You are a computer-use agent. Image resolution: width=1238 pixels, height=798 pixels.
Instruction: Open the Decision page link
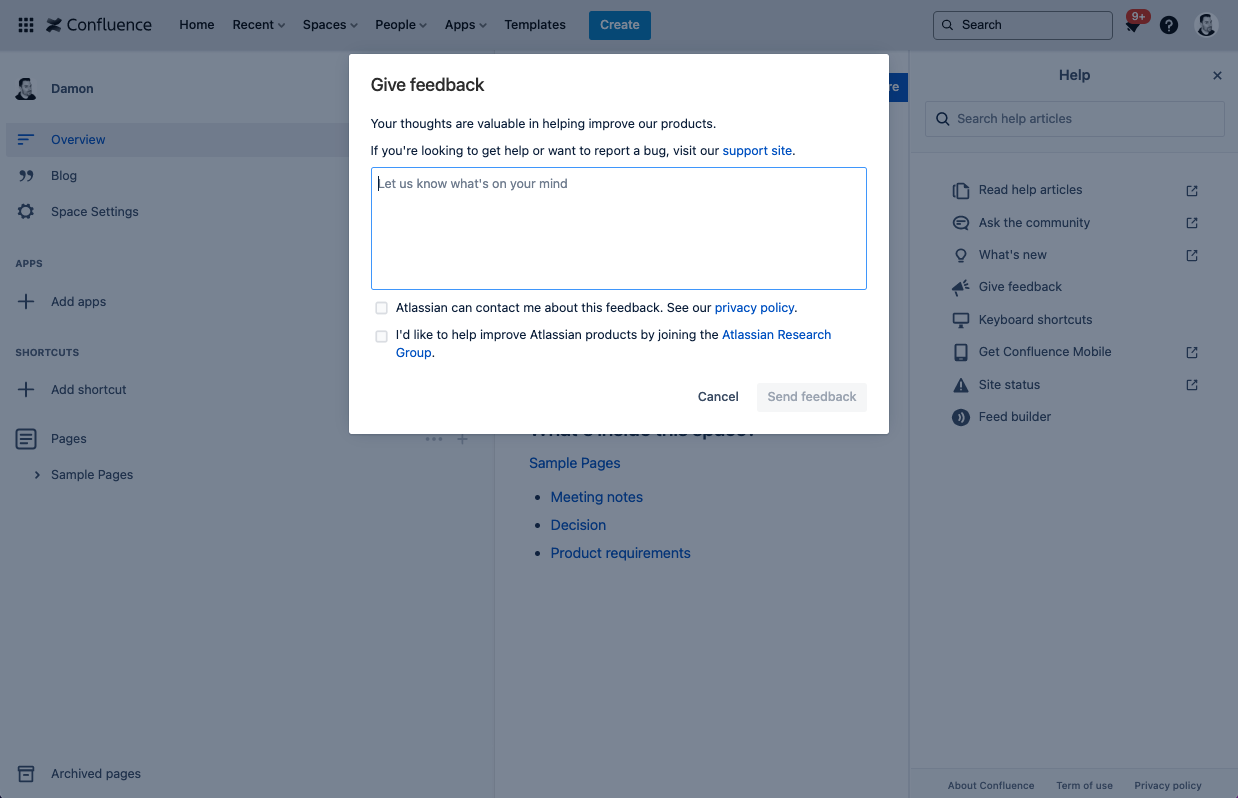tap(578, 525)
